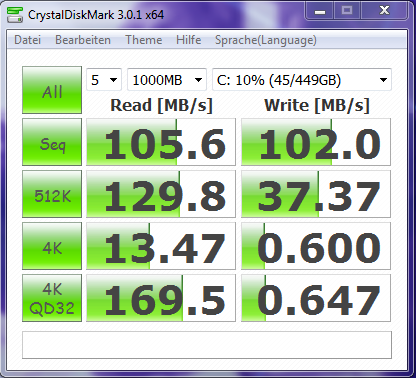
Task: Maximize the CrystalDiskMark window
Action: coord(347,11)
